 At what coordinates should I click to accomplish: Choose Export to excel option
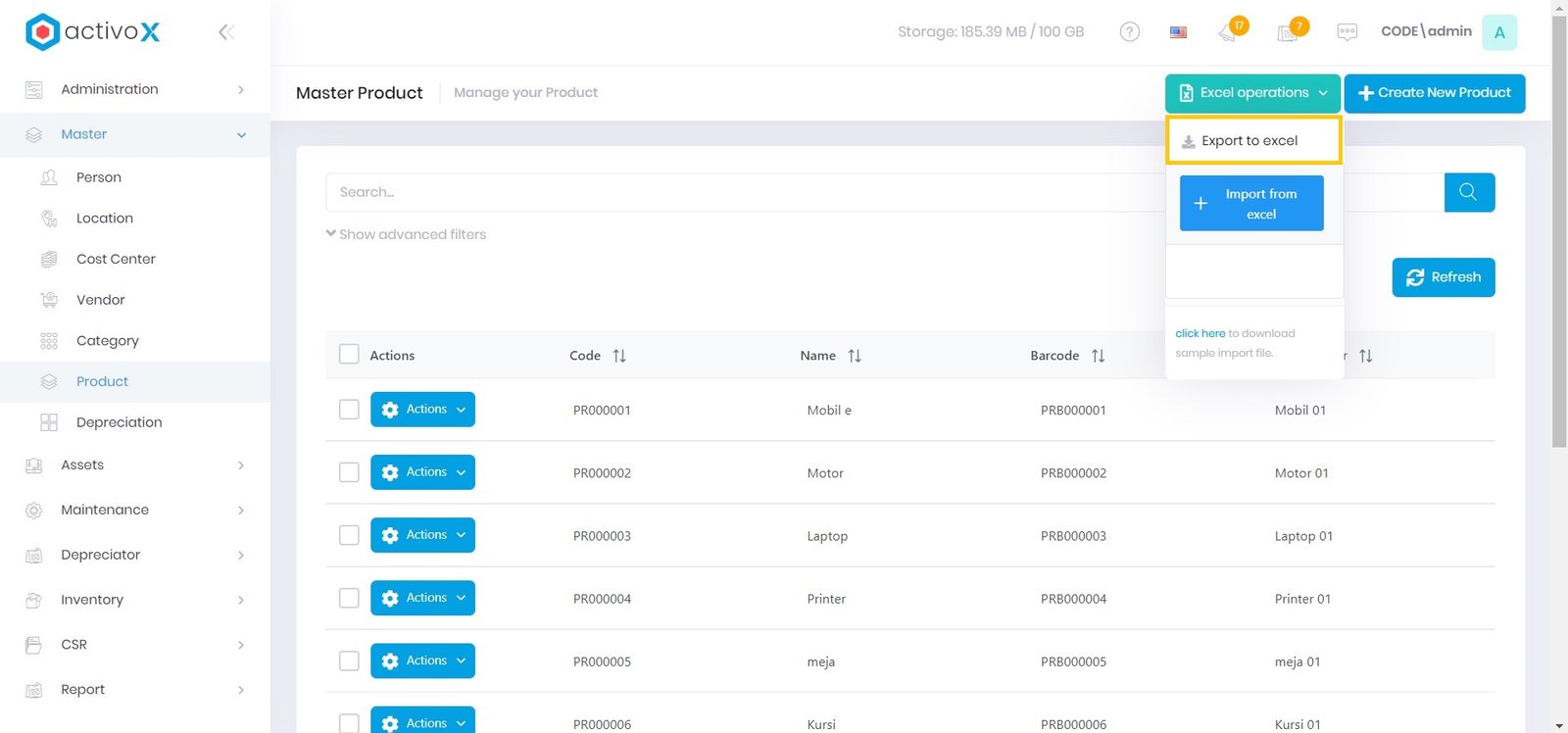(1252, 141)
